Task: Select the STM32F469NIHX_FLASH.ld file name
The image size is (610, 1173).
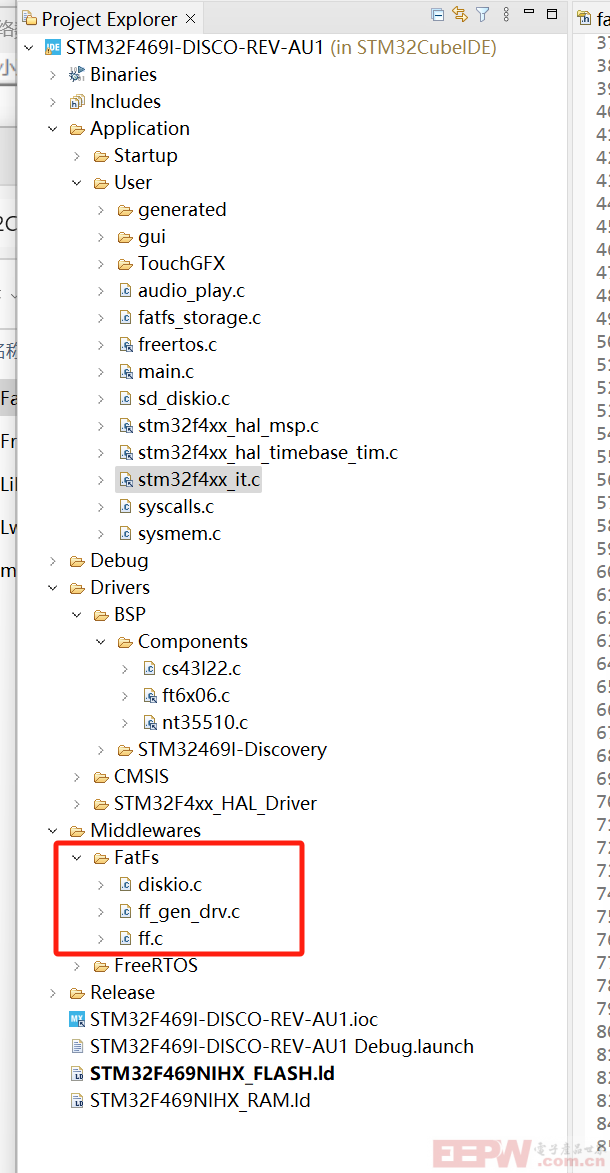Action: click(x=212, y=1074)
